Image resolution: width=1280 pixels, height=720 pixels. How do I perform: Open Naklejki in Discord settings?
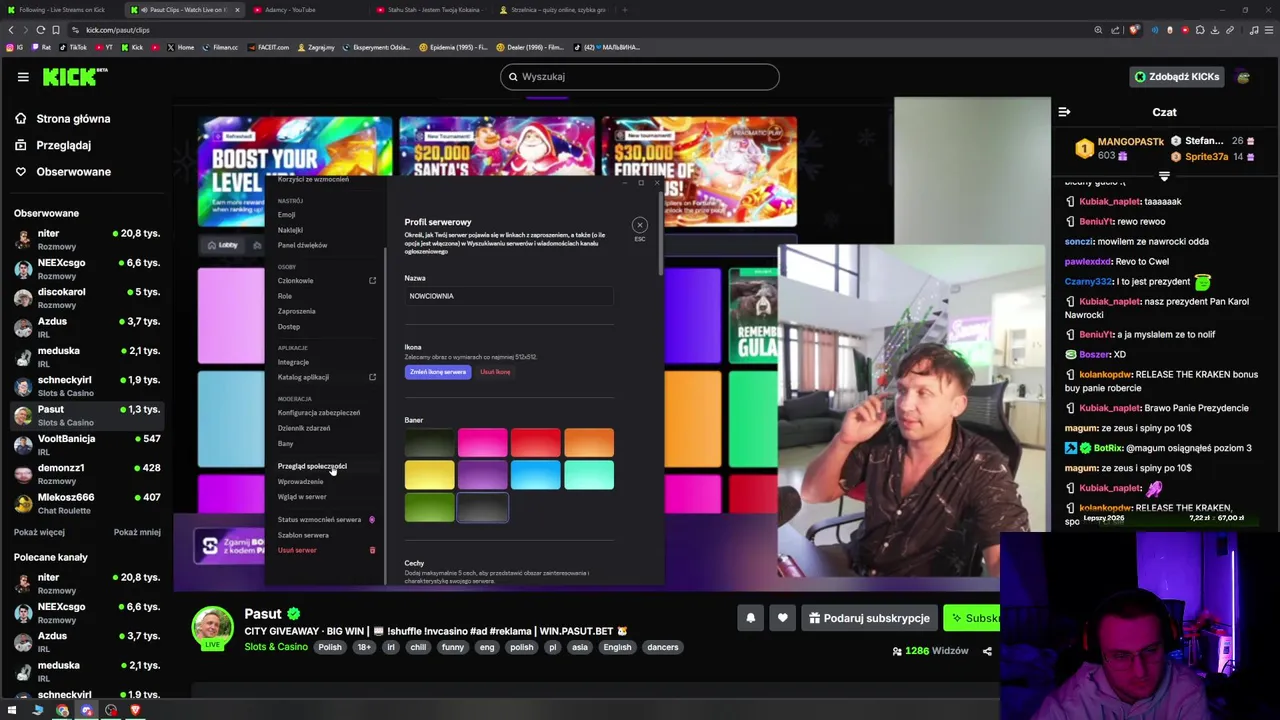click(x=290, y=230)
